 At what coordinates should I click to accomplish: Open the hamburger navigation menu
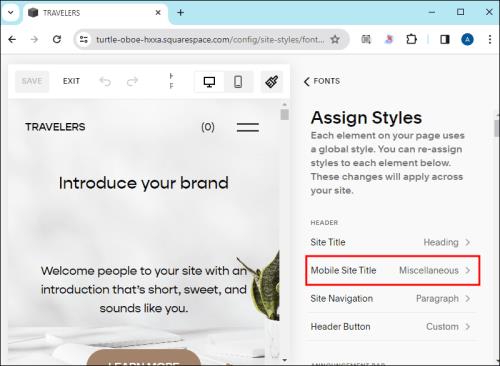(248, 127)
